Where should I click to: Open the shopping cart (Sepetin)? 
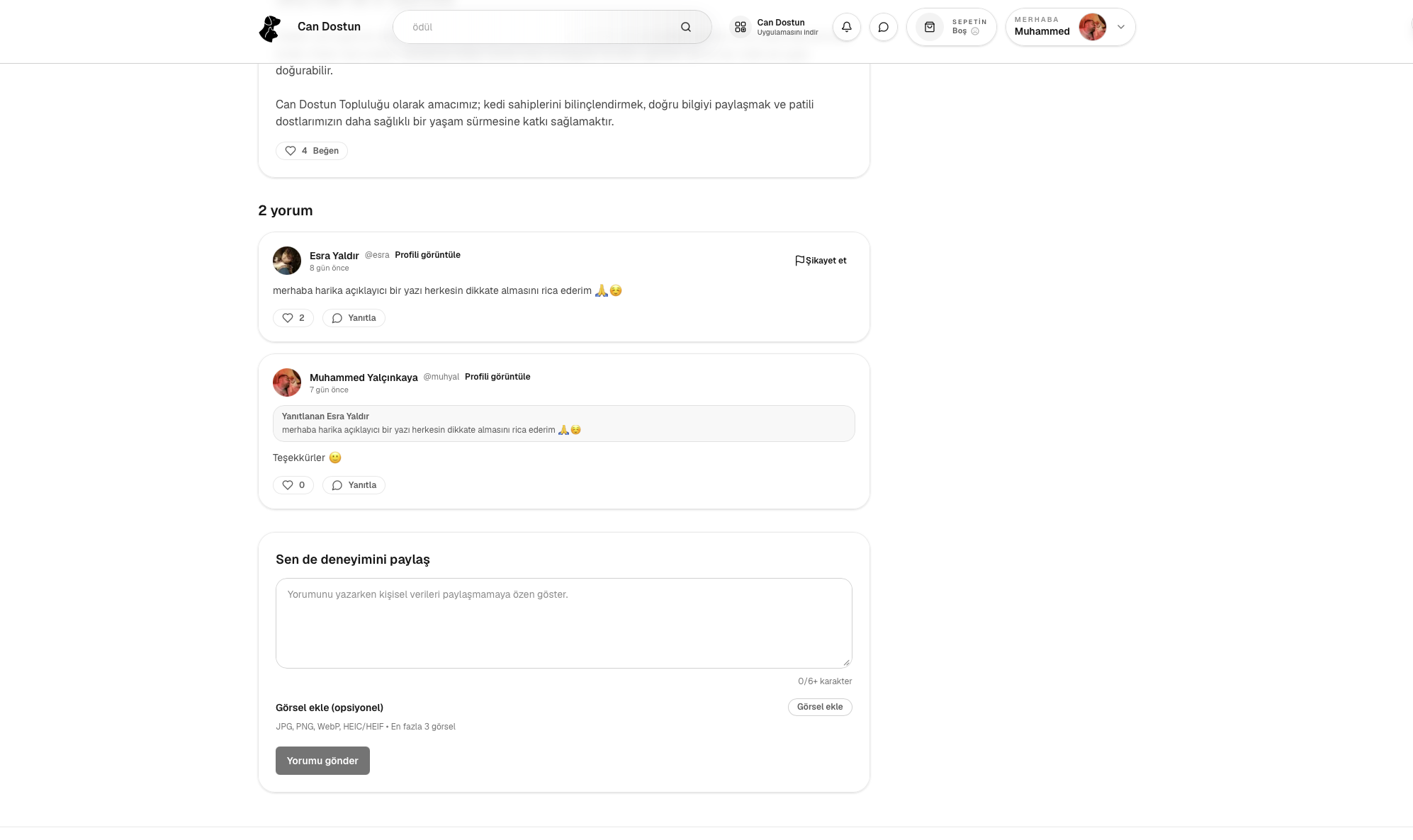(x=951, y=27)
